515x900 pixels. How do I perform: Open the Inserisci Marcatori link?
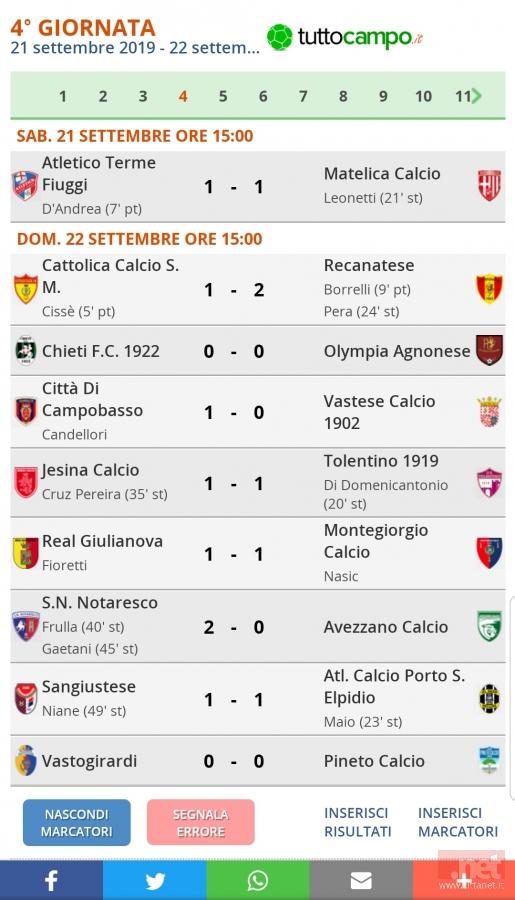458,822
